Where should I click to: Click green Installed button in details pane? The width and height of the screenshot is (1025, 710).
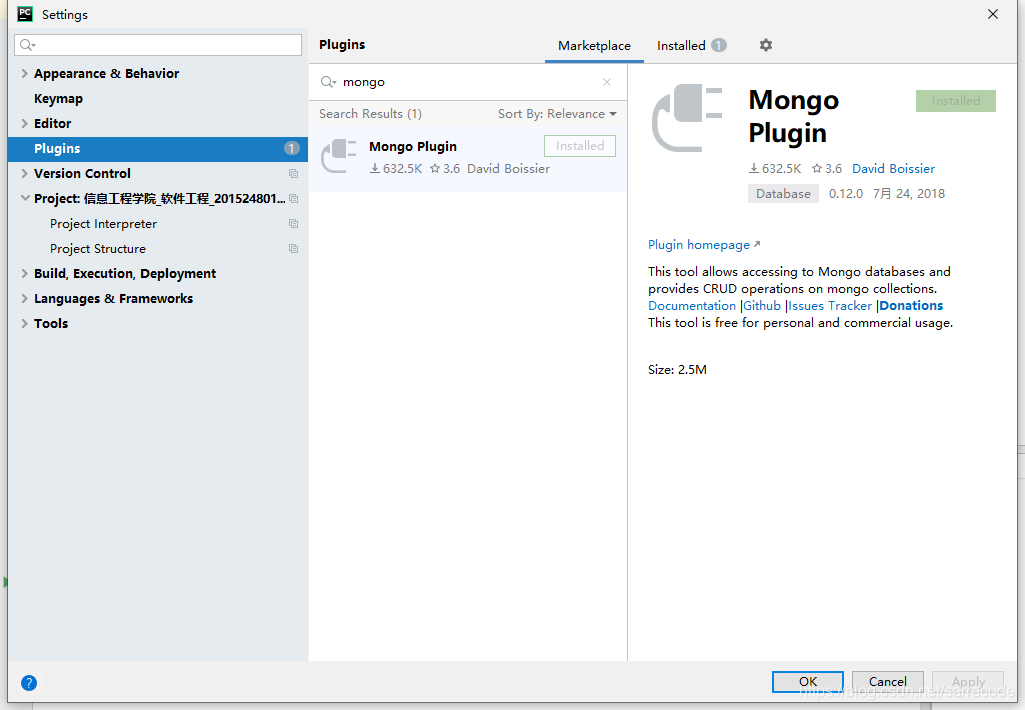coord(956,101)
